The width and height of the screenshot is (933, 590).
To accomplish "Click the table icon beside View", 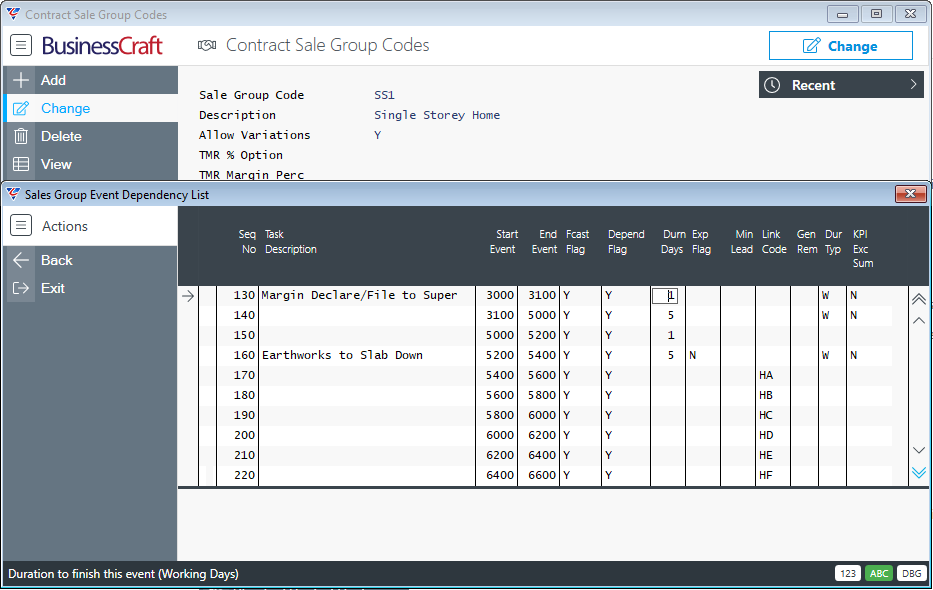I will point(21,164).
